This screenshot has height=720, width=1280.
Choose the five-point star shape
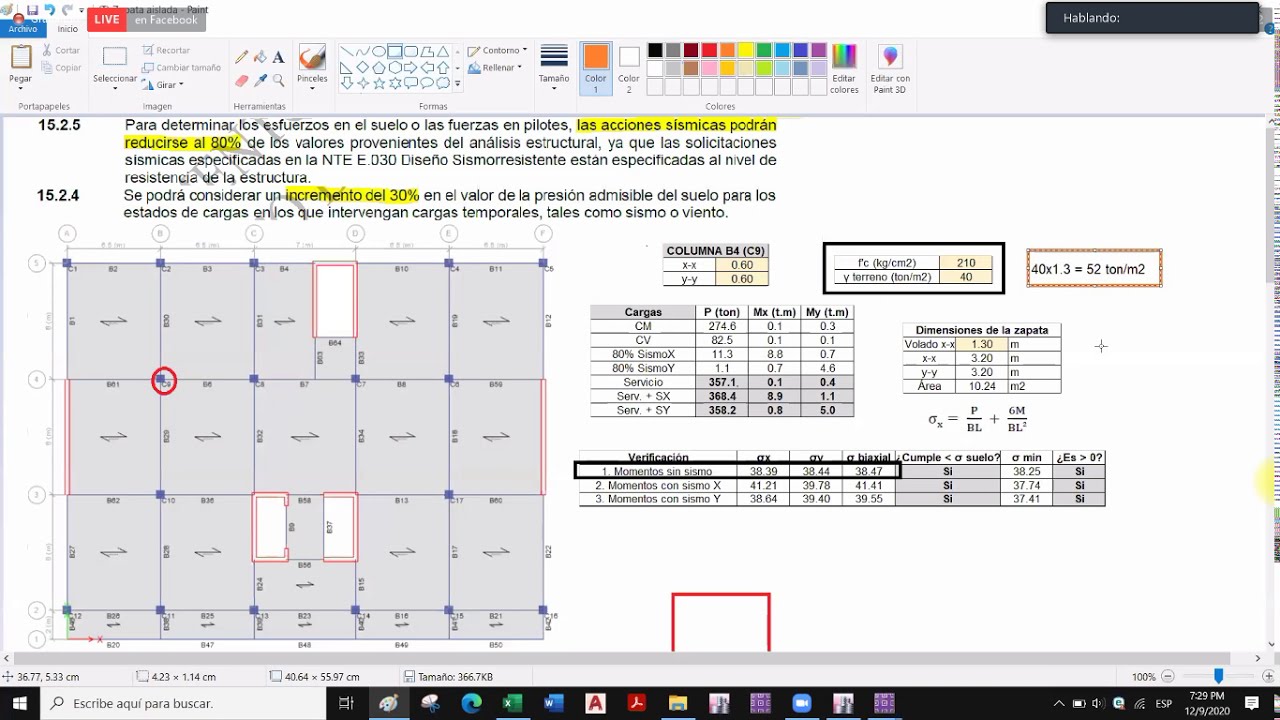coord(379,84)
